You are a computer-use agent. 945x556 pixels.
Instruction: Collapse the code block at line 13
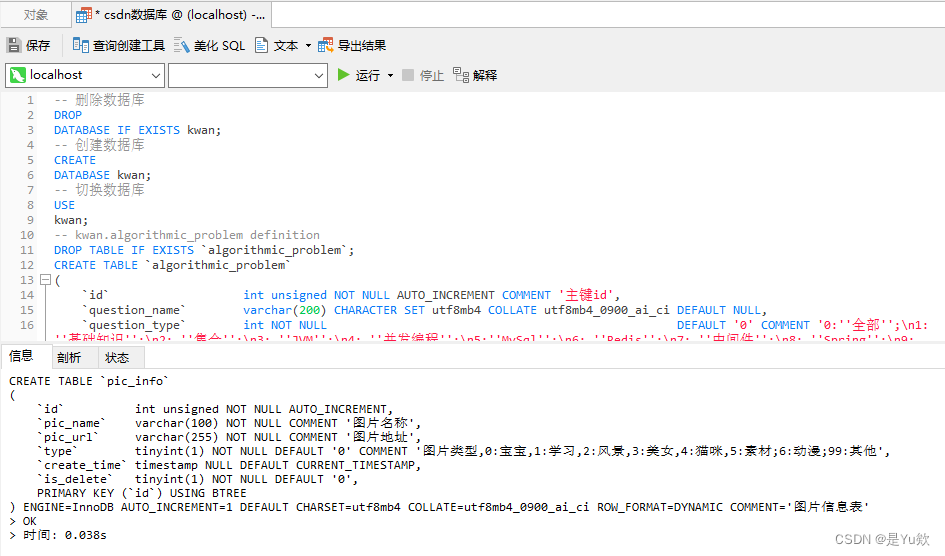click(45, 280)
